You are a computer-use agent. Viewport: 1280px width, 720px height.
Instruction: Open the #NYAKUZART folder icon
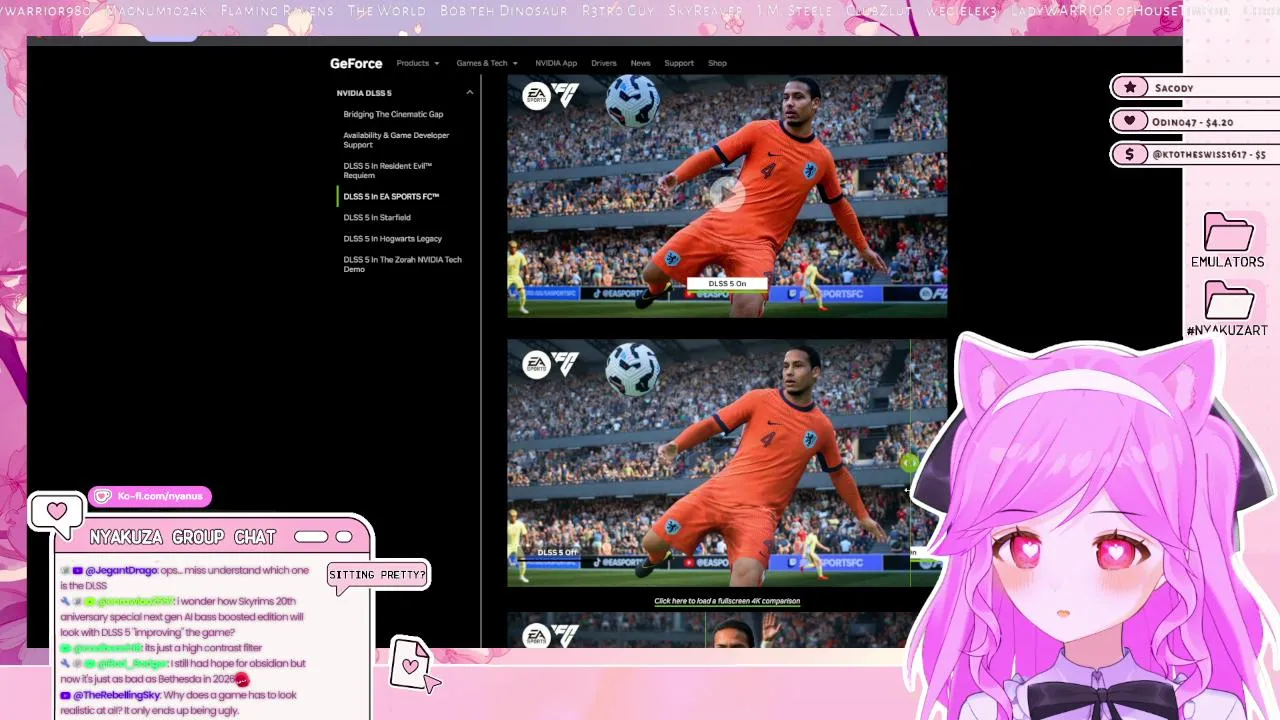pos(1228,308)
